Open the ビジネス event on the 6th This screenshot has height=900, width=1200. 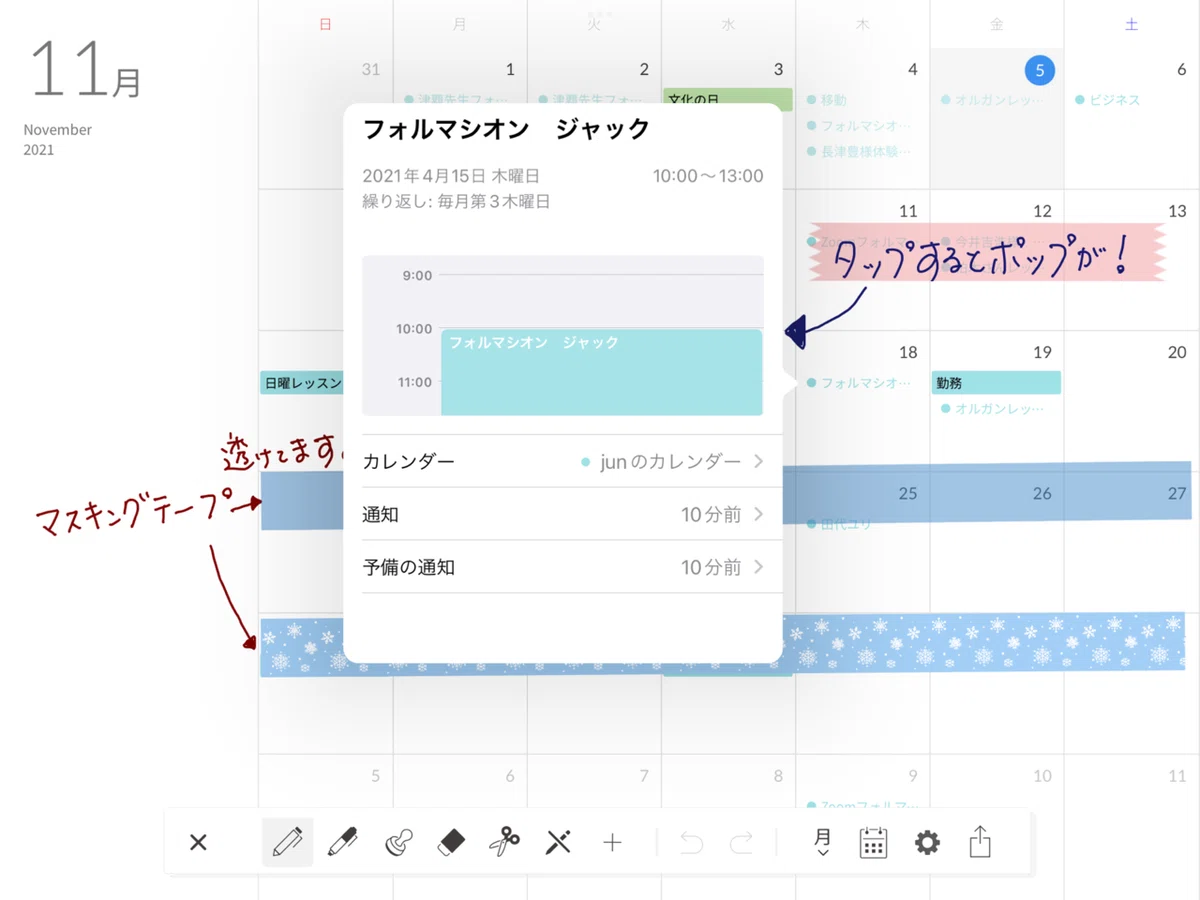(1108, 100)
